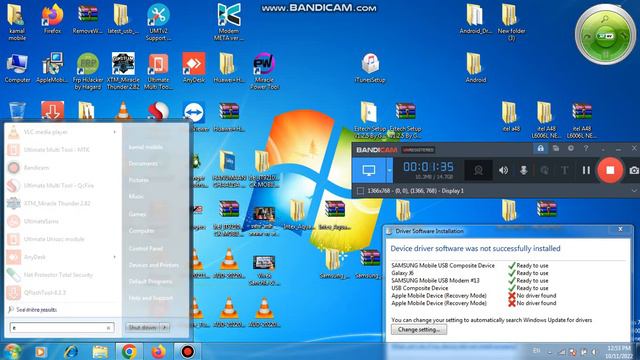Click the green circular desktop gadget
The width and height of the screenshot is (640, 360).
tap(605, 35)
